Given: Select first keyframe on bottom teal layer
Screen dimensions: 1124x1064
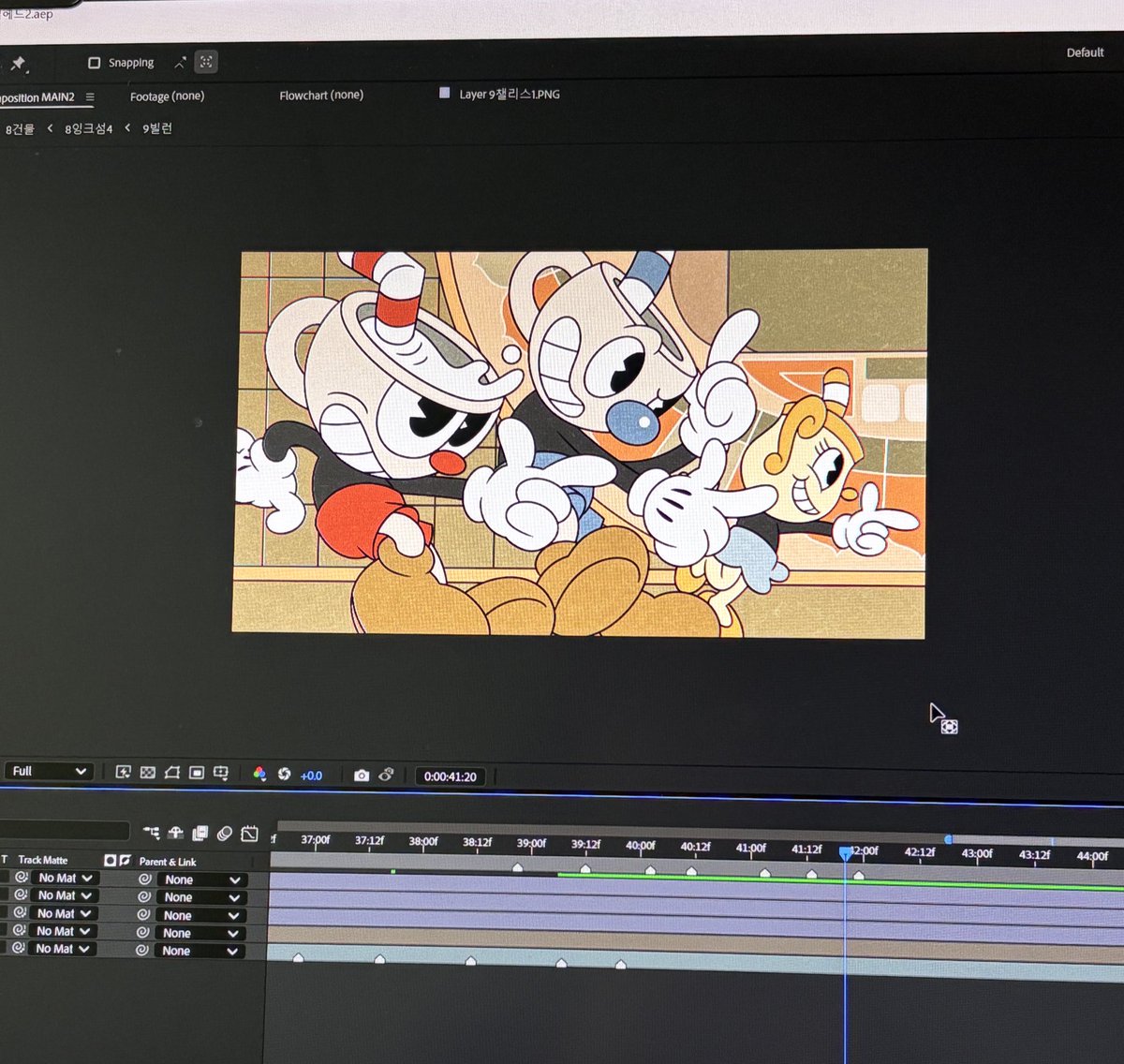Looking at the screenshot, I should (299, 957).
